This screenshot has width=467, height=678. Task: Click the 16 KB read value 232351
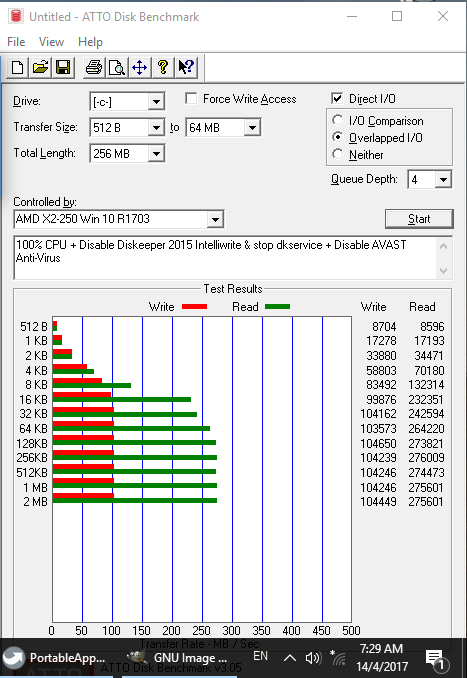coord(426,400)
